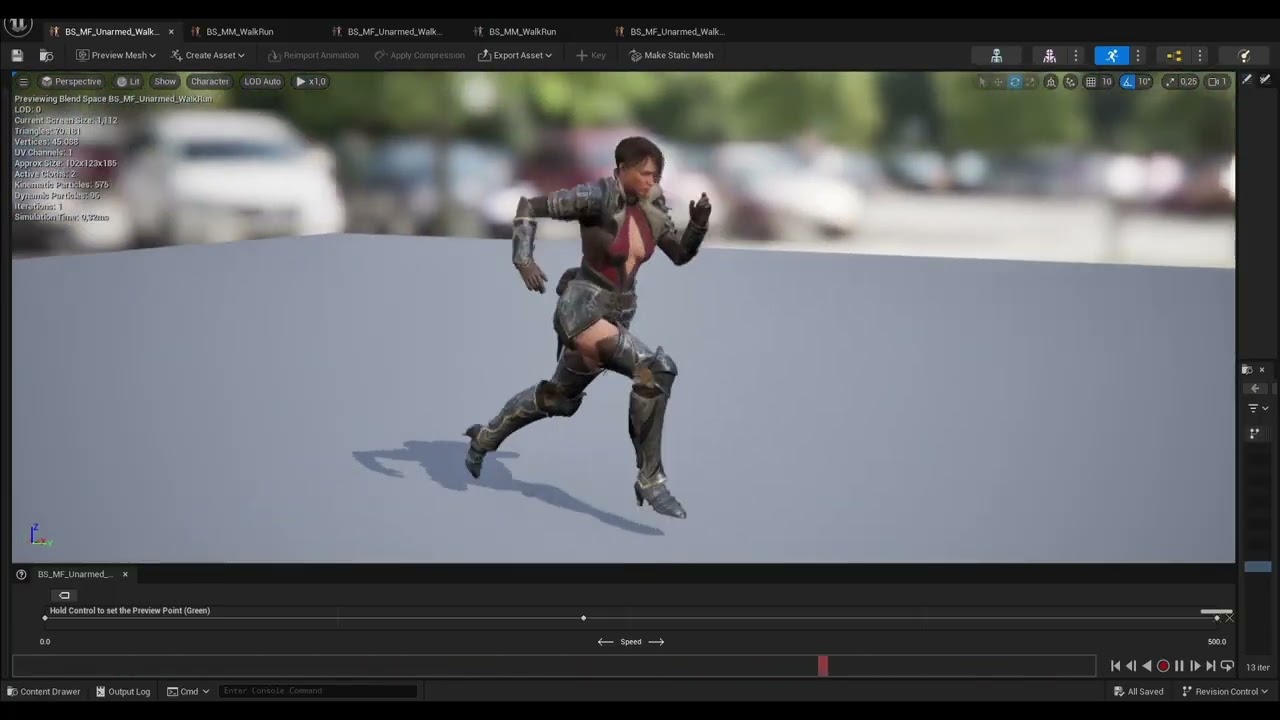Jump to the end of the animation
The height and width of the screenshot is (720, 1280).
pyautogui.click(x=1211, y=666)
